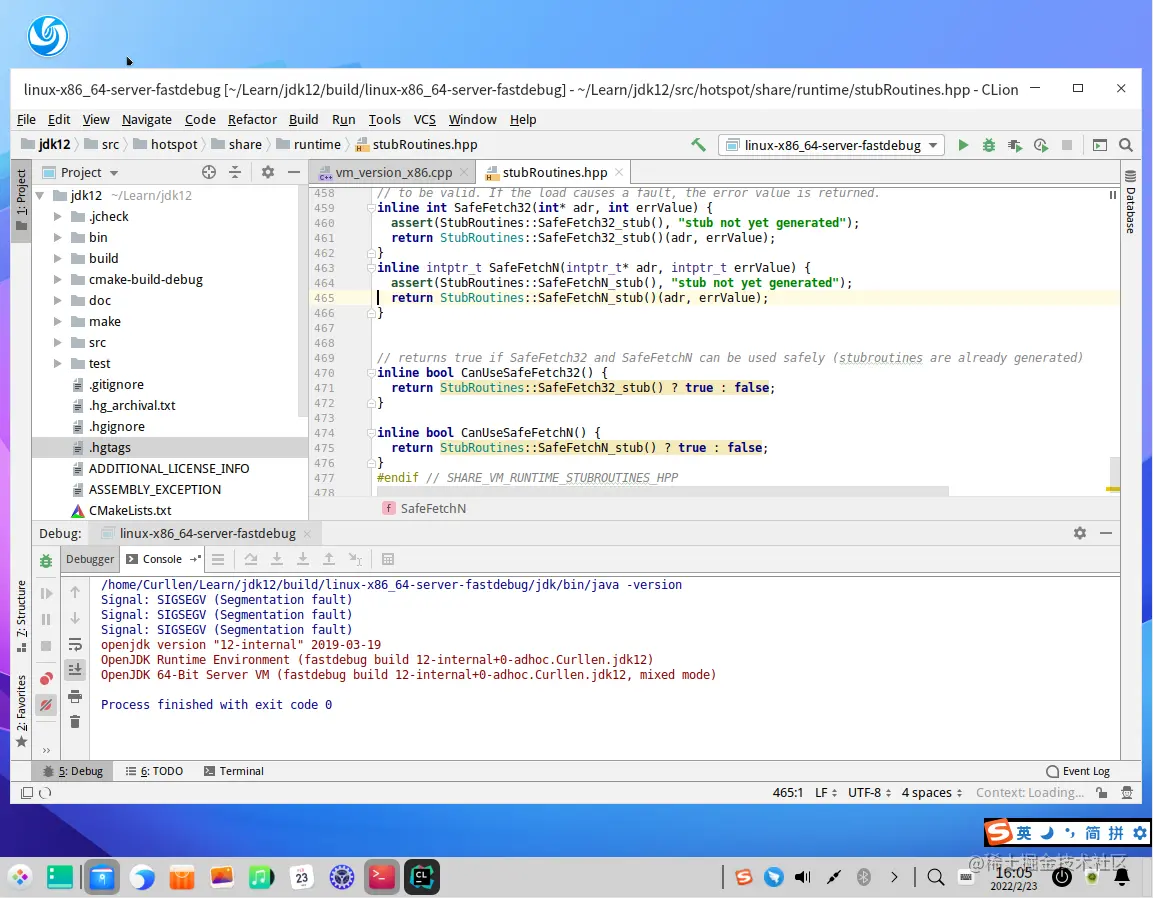This screenshot has width=1153, height=898.
Task: Run the linux-x86_64-server-fastdebug configuration
Action: click(963, 145)
